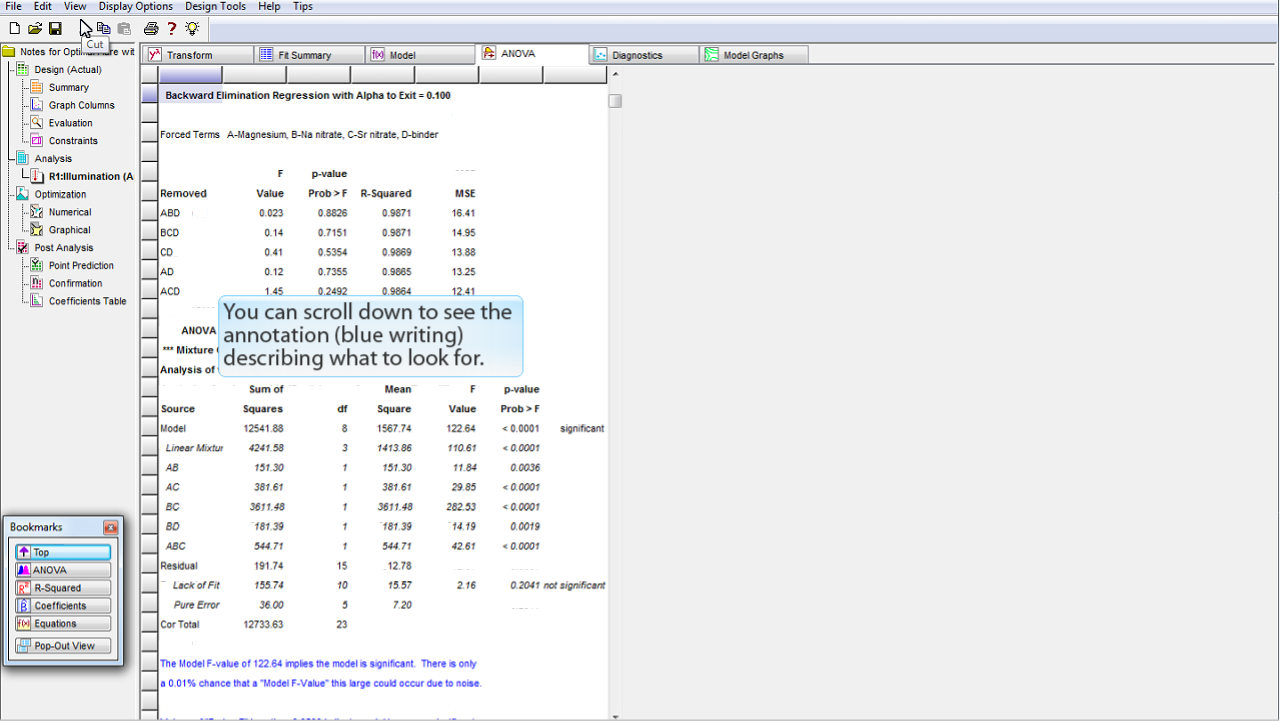The height and width of the screenshot is (721, 1280).
Task: Click the New Design toolbar icon
Action: click(14, 29)
